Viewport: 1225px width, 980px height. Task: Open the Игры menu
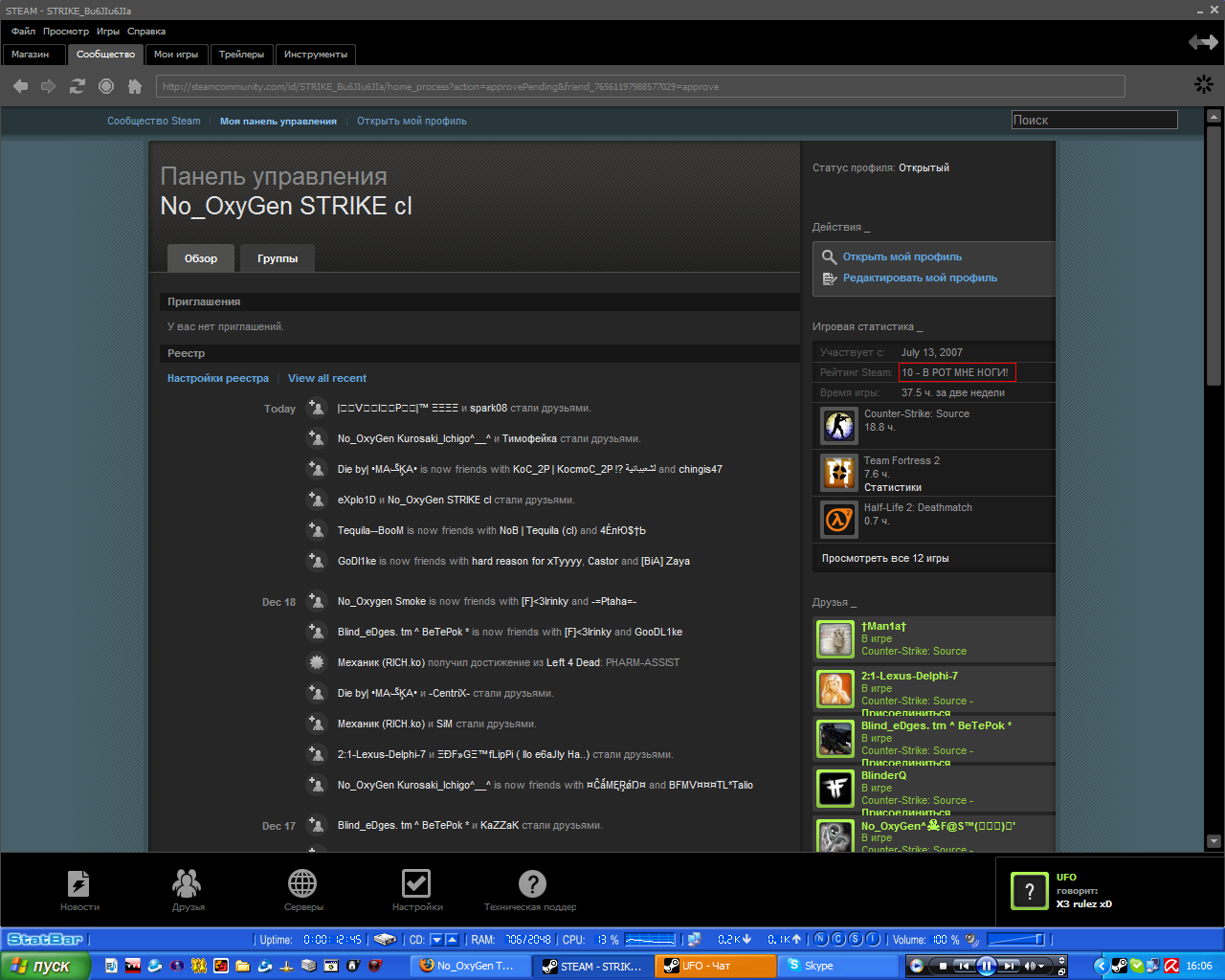[108, 32]
